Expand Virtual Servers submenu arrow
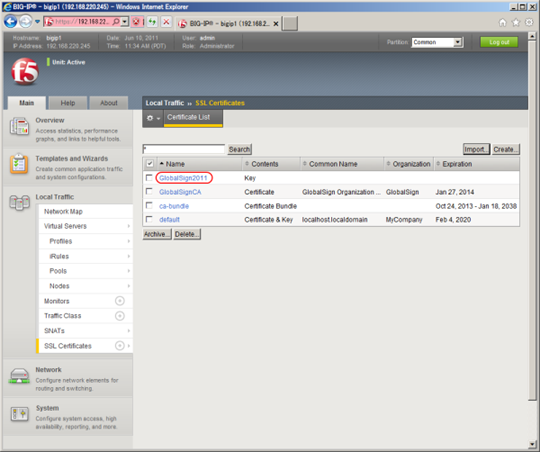The width and height of the screenshot is (540, 452). 128,226
